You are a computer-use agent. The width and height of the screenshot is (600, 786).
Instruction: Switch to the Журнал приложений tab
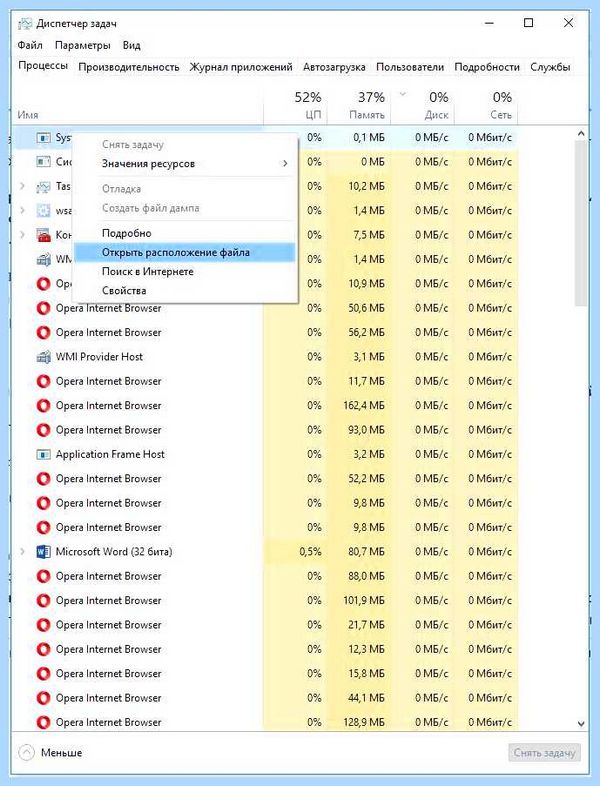pos(241,67)
